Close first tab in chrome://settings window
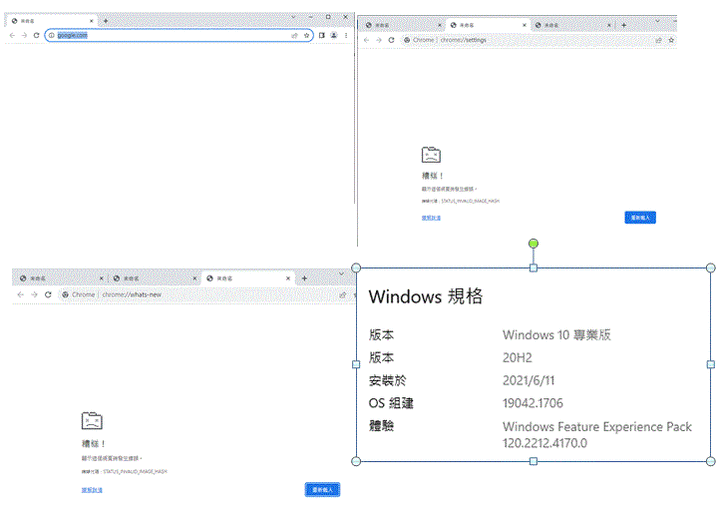 tap(439, 25)
